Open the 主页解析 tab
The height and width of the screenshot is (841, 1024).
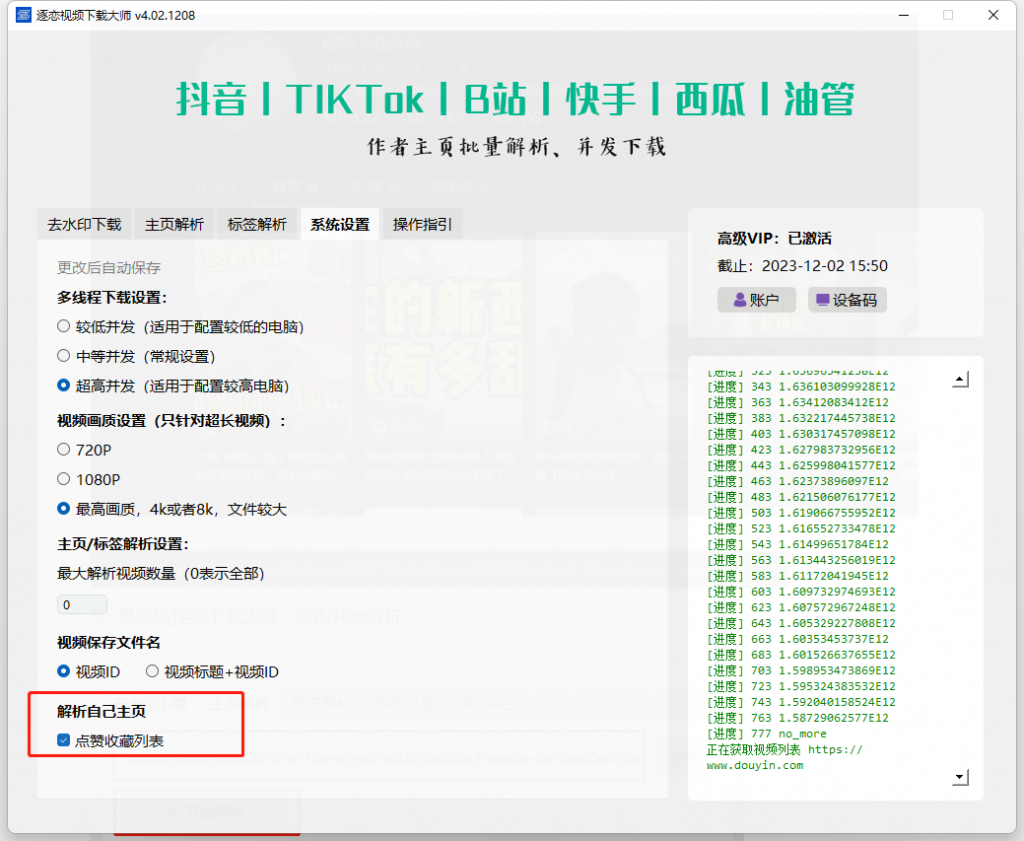tap(174, 225)
